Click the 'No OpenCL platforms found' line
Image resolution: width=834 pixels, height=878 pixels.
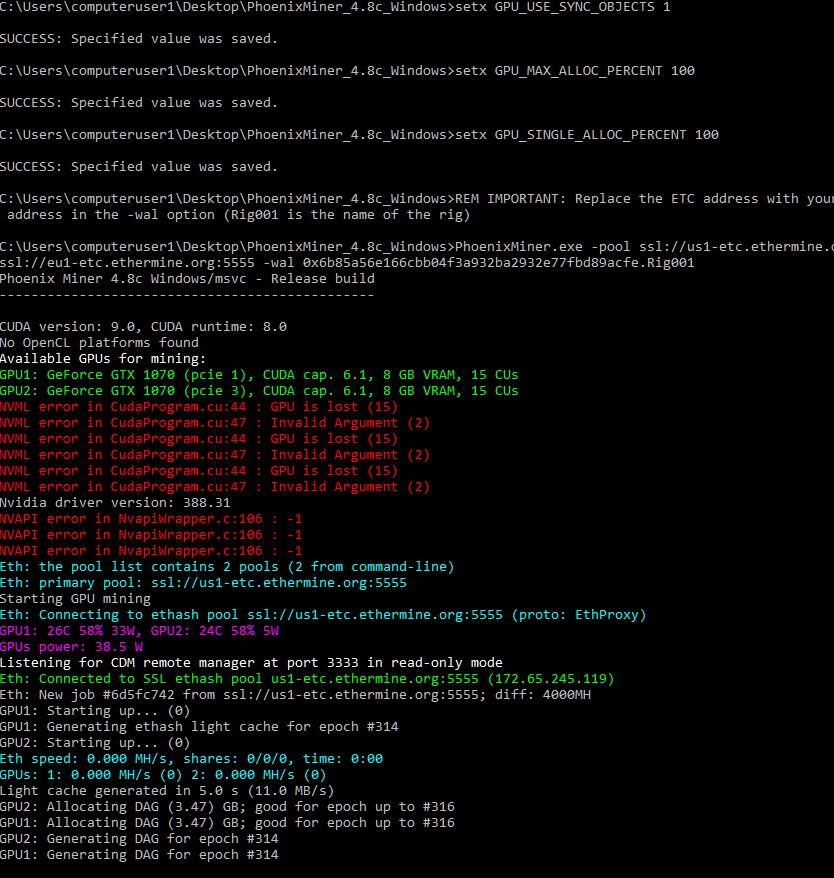click(x=99, y=343)
